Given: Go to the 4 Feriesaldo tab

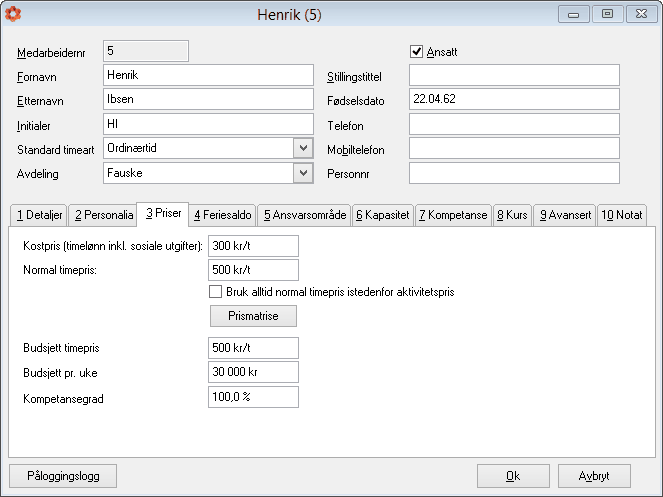Looking at the screenshot, I should [x=222, y=215].
